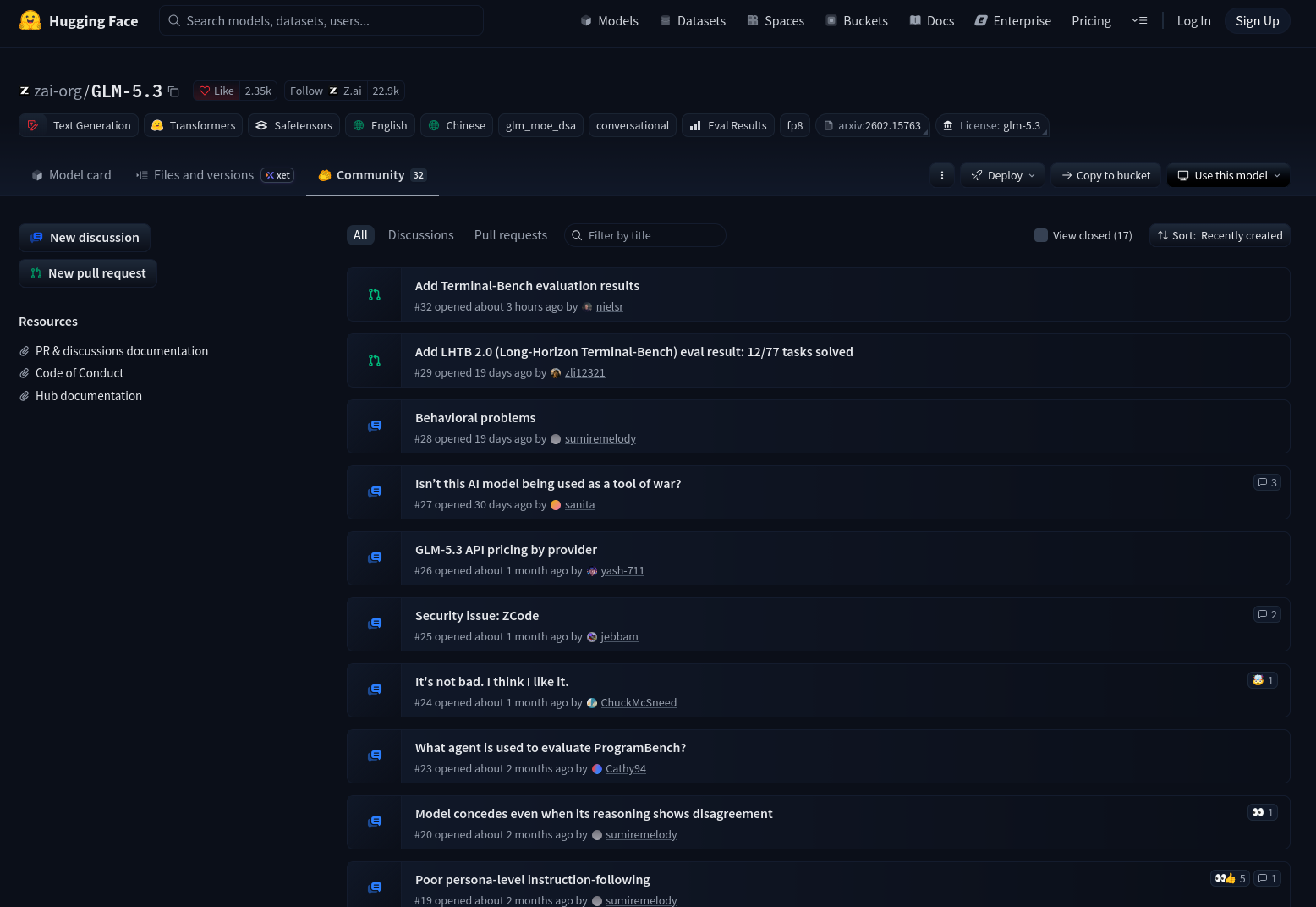The width and height of the screenshot is (1316, 907).
Task: Open the sumiremelody profile on Behavioral problems
Action: click(x=600, y=439)
